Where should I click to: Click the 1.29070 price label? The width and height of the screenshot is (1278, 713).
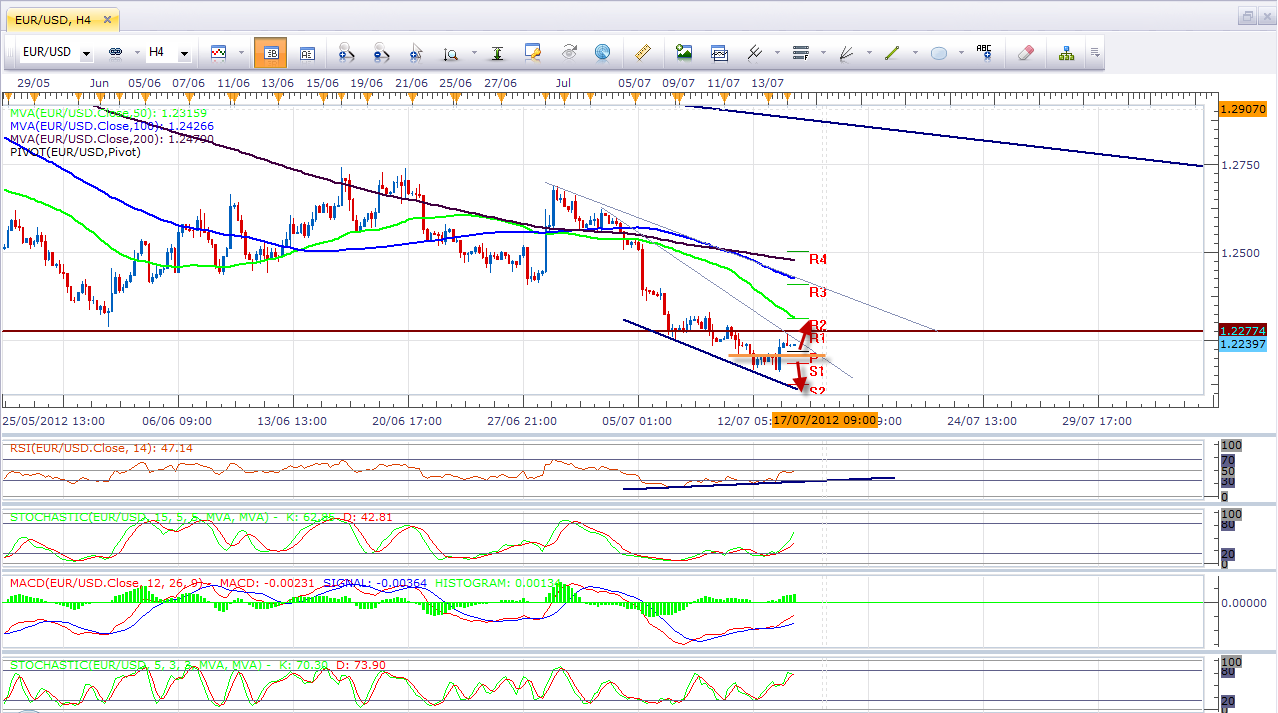pyautogui.click(x=1243, y=109)
